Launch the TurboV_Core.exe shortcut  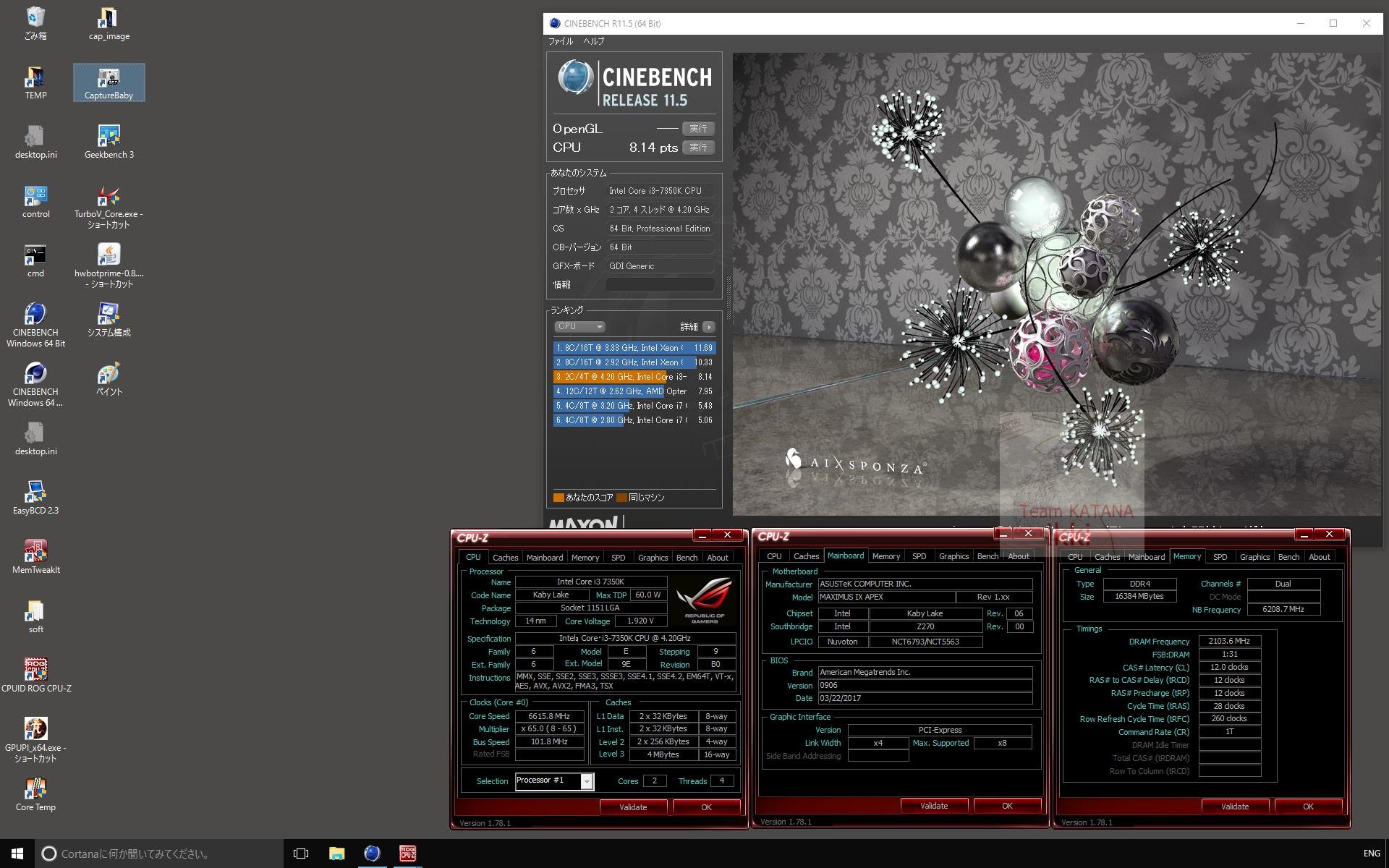[109, 208]
